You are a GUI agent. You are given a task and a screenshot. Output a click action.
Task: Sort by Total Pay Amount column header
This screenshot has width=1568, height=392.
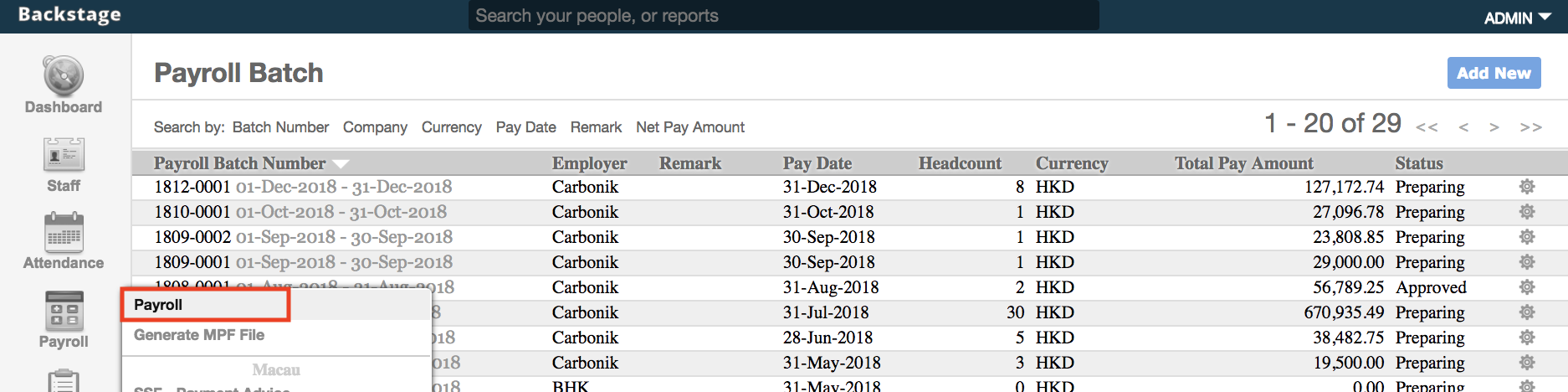1243,163
